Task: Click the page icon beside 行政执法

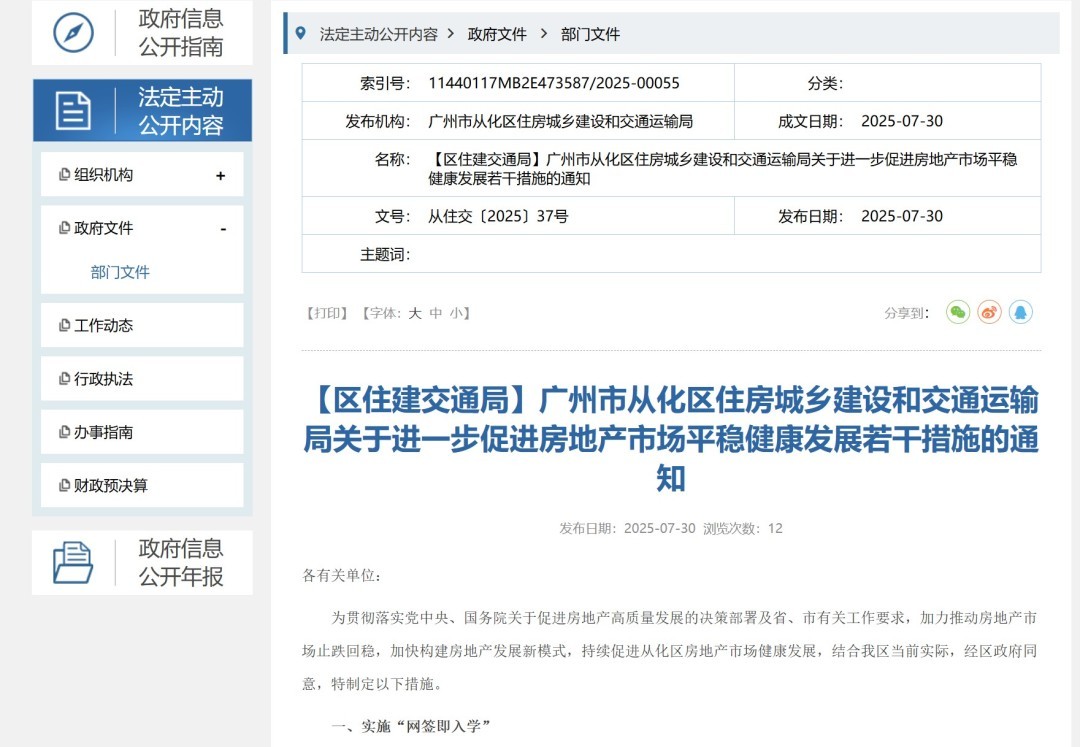Action: coord(64,379)
